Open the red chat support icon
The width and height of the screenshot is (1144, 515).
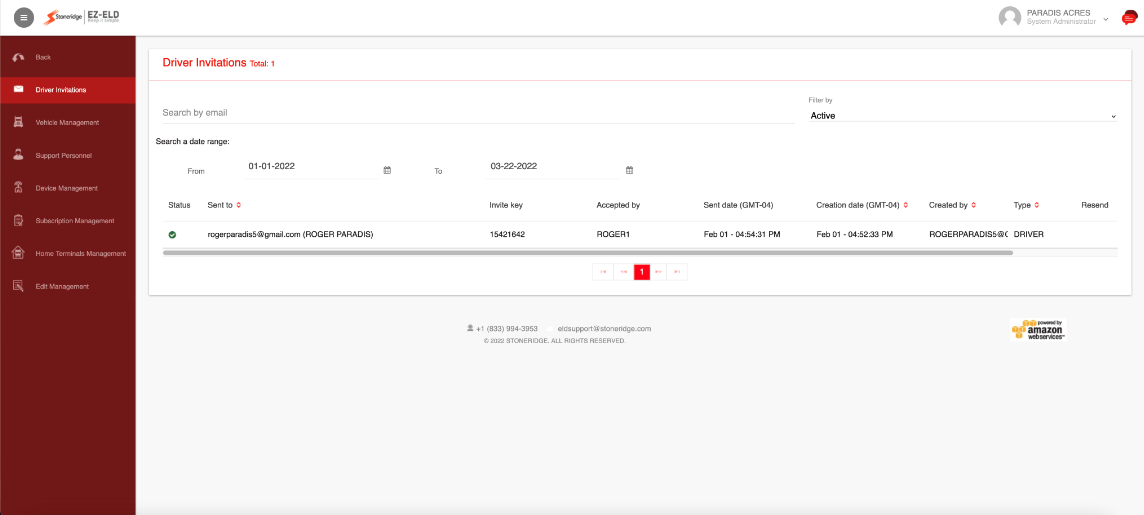point(1129,18)
